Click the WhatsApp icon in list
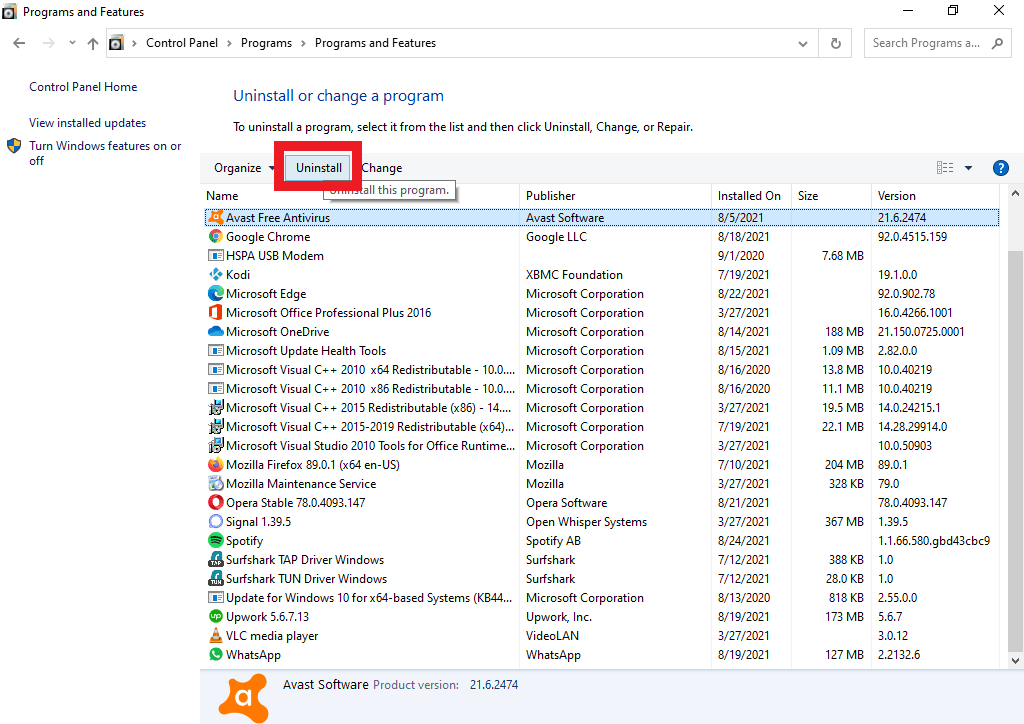Viewport: 1024px width, 724px height. 215,655
